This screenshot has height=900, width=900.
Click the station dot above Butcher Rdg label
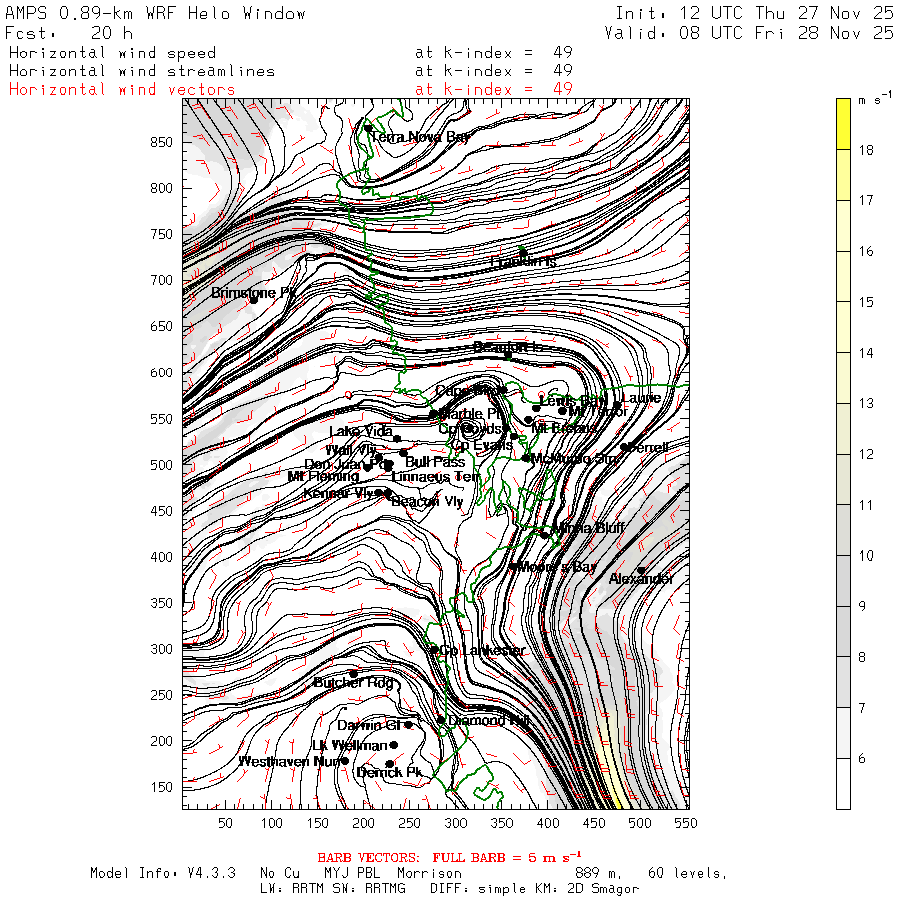point(354,674)
